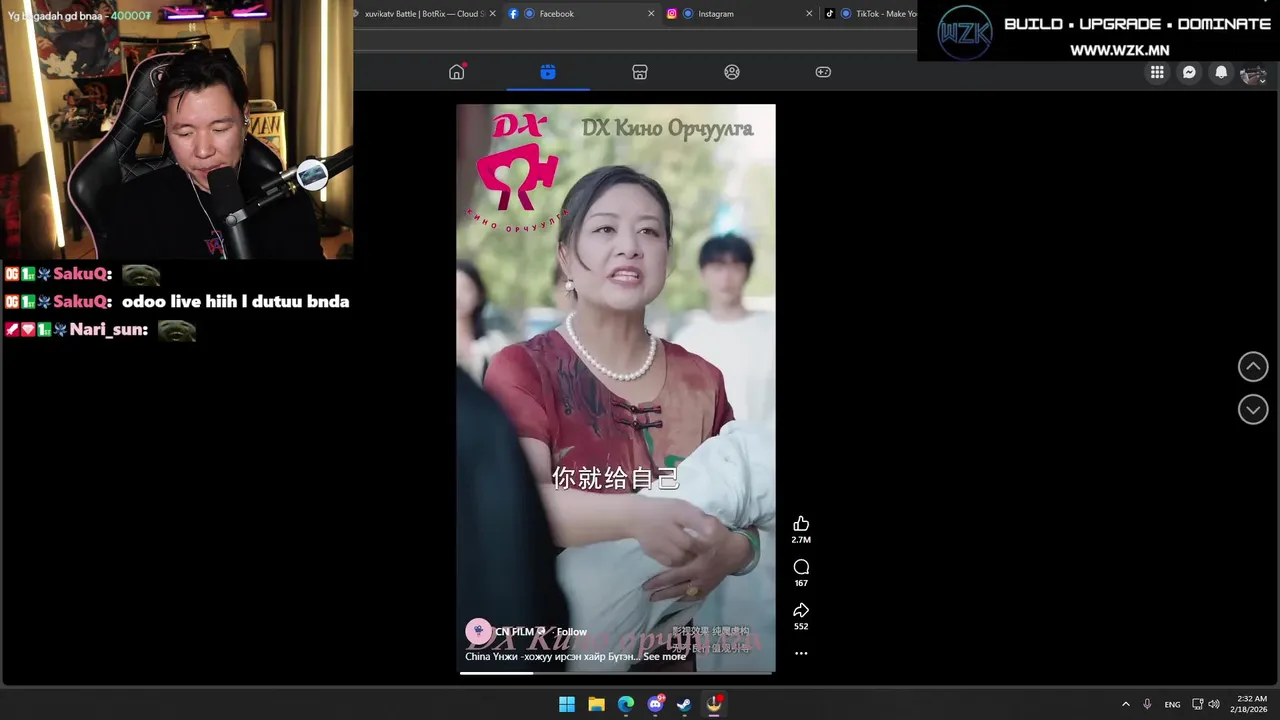Screen dimensions: 1280x720
Task: Show hidden system tray icons
Action: pyautogui.click(x=1125, y=704)
